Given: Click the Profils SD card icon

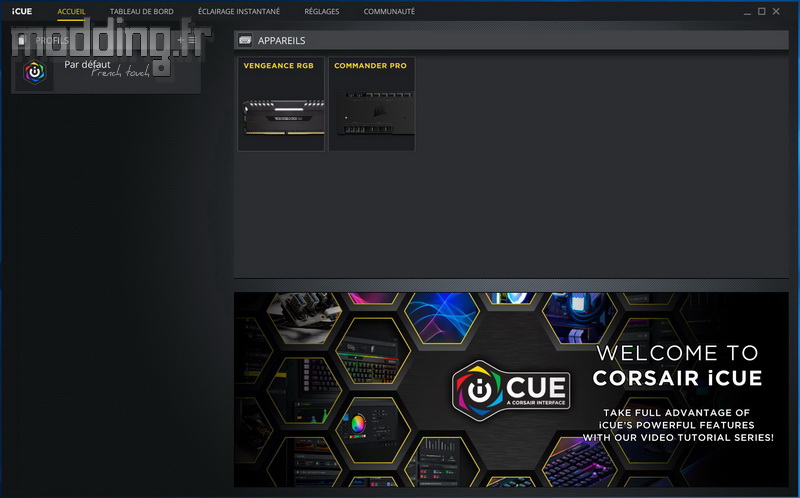Looking at the screenshot, I should coord(21,40).
